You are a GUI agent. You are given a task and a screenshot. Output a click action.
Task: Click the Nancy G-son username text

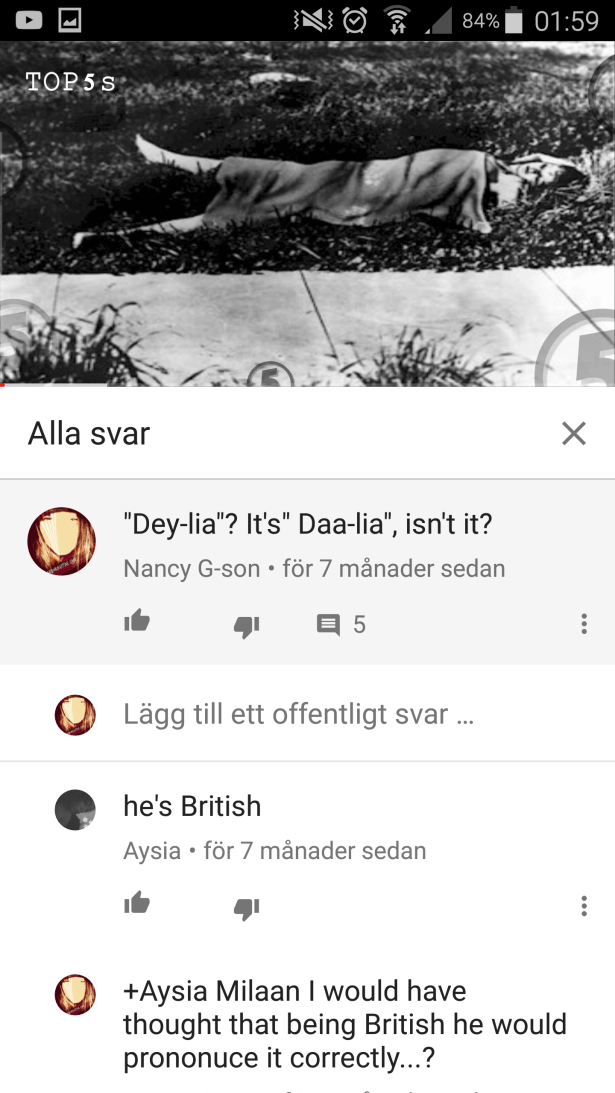pos(192,568)
